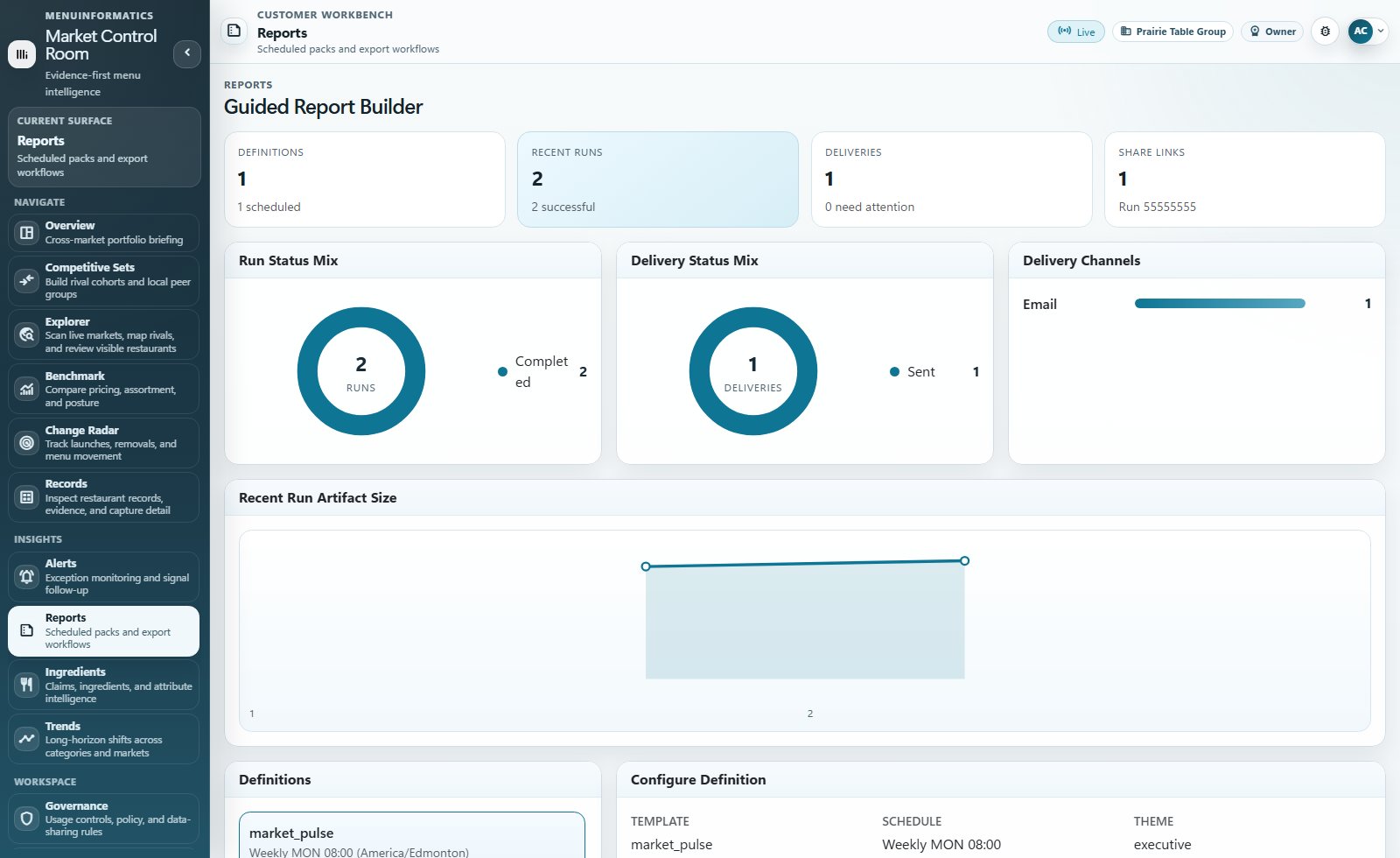Click the Overview sidebar icon
The image size is (1400, 858).
tap(27, 233)
